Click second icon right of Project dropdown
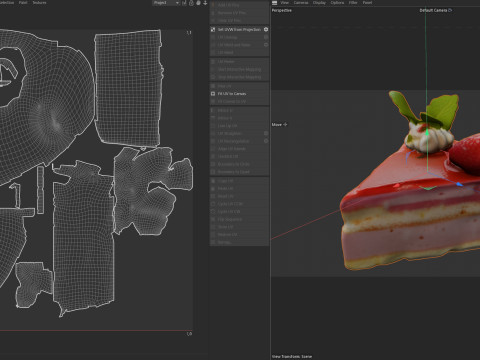The width and height of the screenshot is (480, 360). [191, 3]
